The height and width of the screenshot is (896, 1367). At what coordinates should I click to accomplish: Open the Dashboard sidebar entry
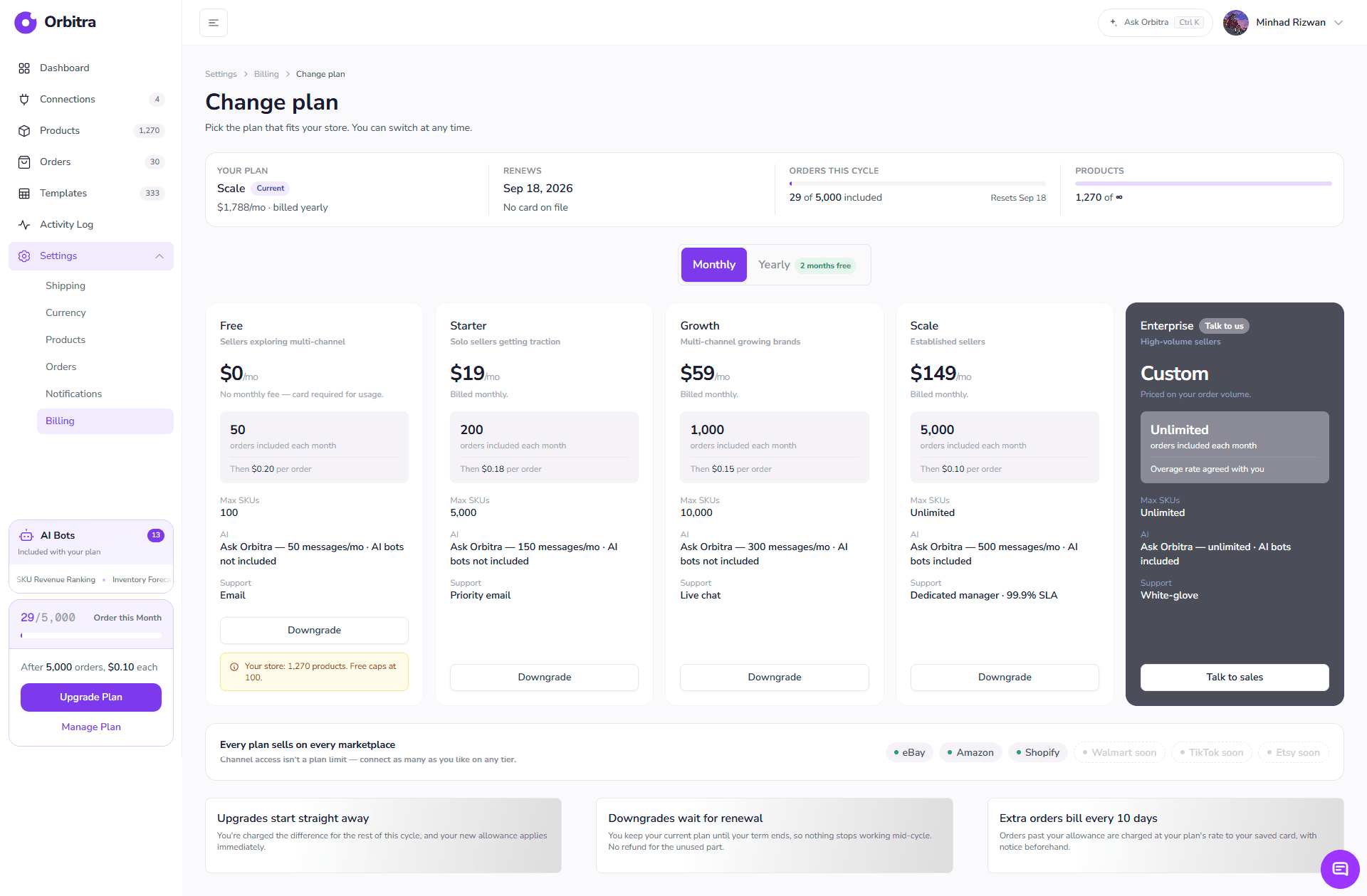(91, 68)
